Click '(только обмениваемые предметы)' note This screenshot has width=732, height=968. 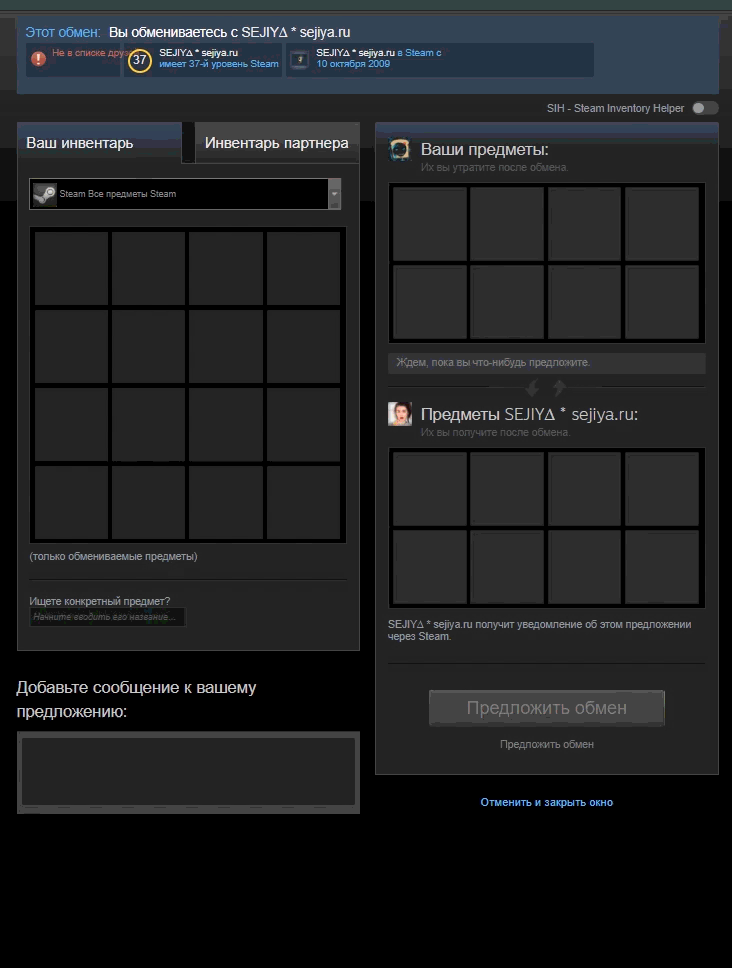point(113,556)
